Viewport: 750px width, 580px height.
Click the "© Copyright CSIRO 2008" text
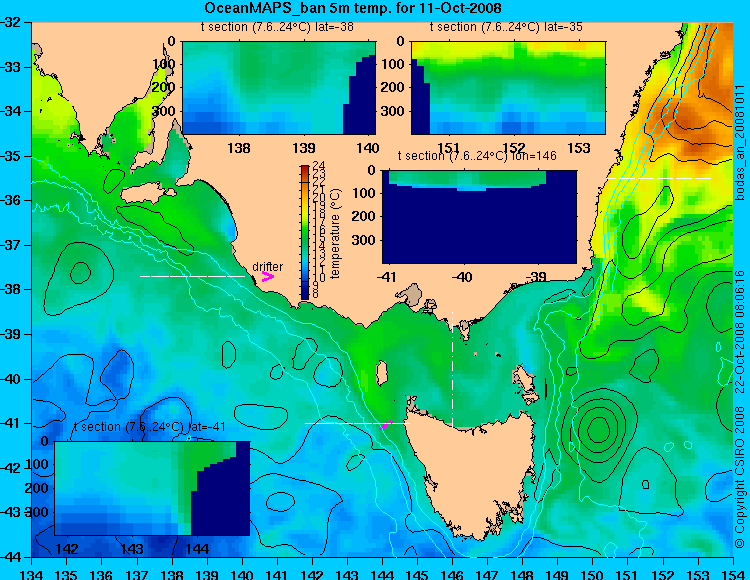740,475
